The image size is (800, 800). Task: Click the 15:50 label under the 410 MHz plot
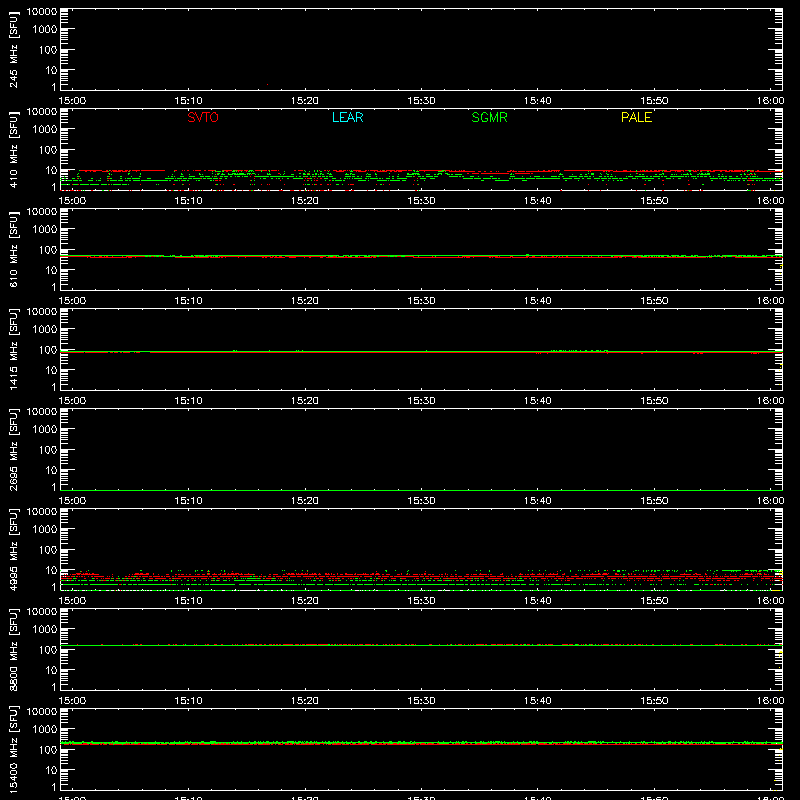click(654, 201)
